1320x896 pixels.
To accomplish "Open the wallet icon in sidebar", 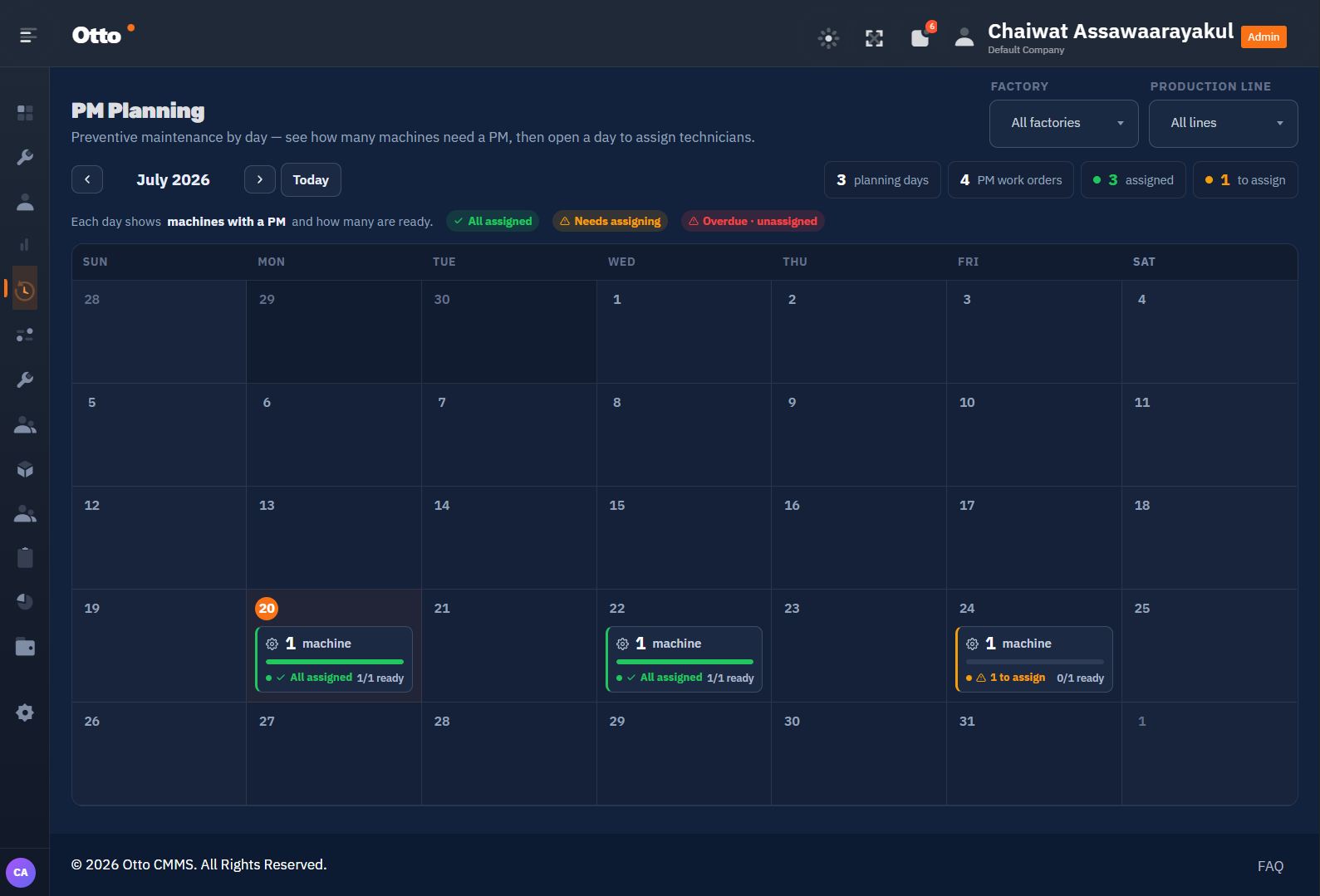I will coord(25,646).
